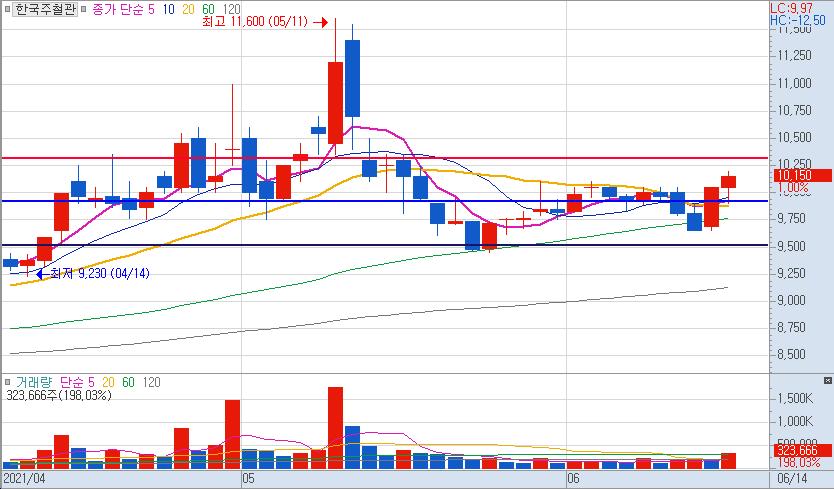The width and height of the screenshot is (834, 489).
Task: Click the 05 month marker on date axis
Action: [x=248, y=478]
